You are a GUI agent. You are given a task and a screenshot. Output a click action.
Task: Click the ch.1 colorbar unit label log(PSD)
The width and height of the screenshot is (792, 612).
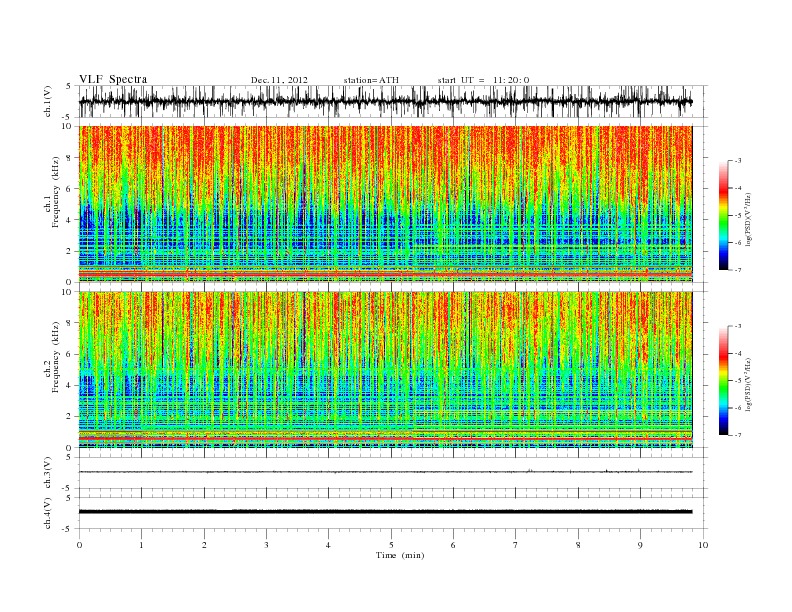click(749, 219)
